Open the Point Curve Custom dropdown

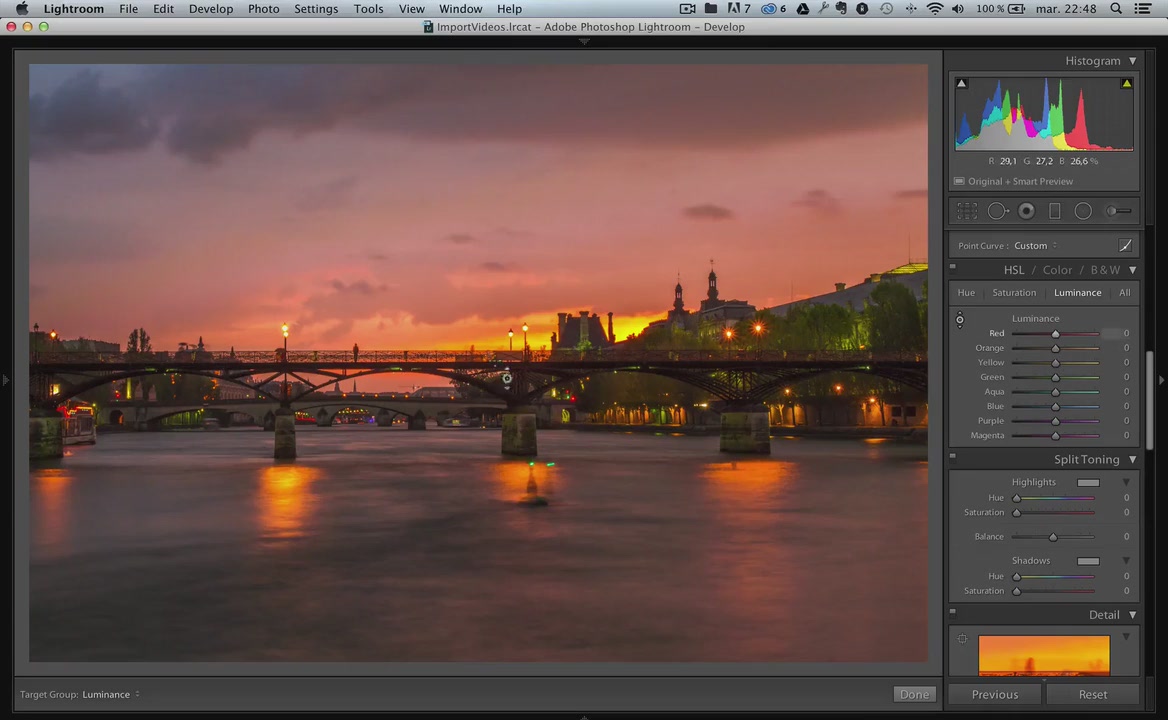pos(1035,246)
